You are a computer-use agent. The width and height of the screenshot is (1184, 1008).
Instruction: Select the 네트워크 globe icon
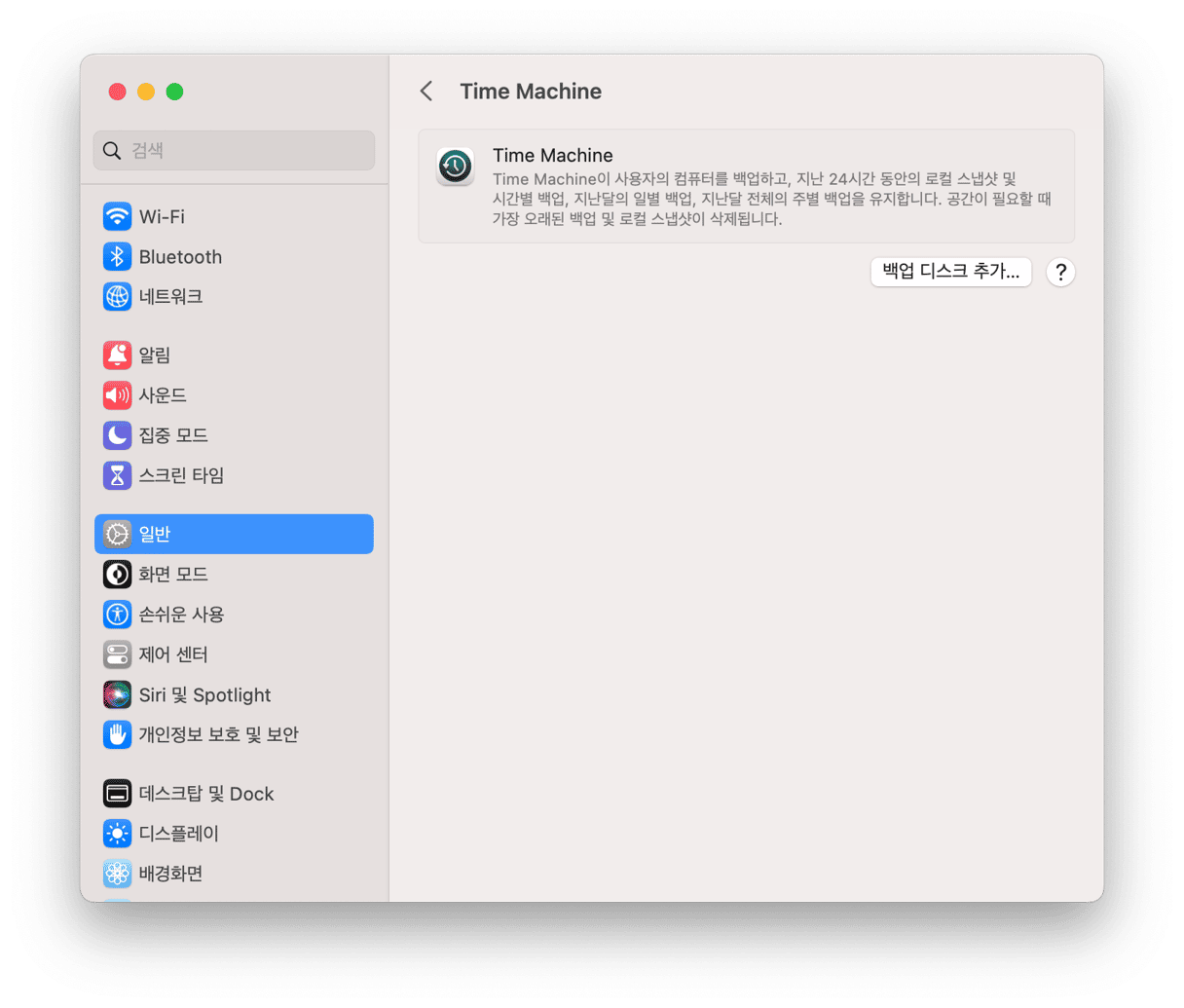coord(117,296)
